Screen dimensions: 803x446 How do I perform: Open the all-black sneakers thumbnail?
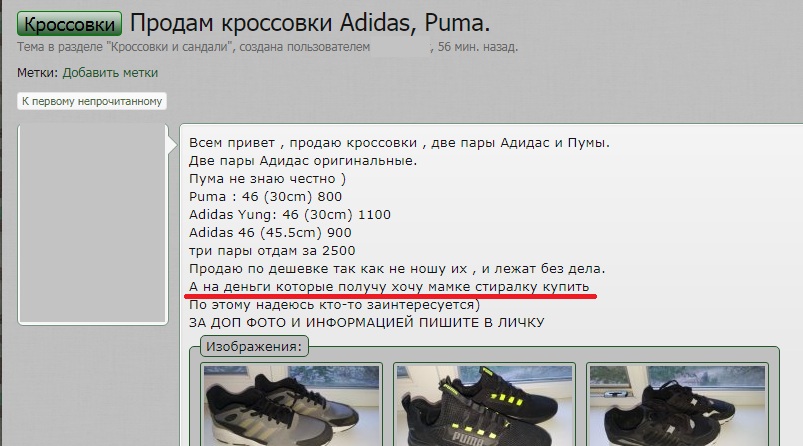[x=677, y=405]
